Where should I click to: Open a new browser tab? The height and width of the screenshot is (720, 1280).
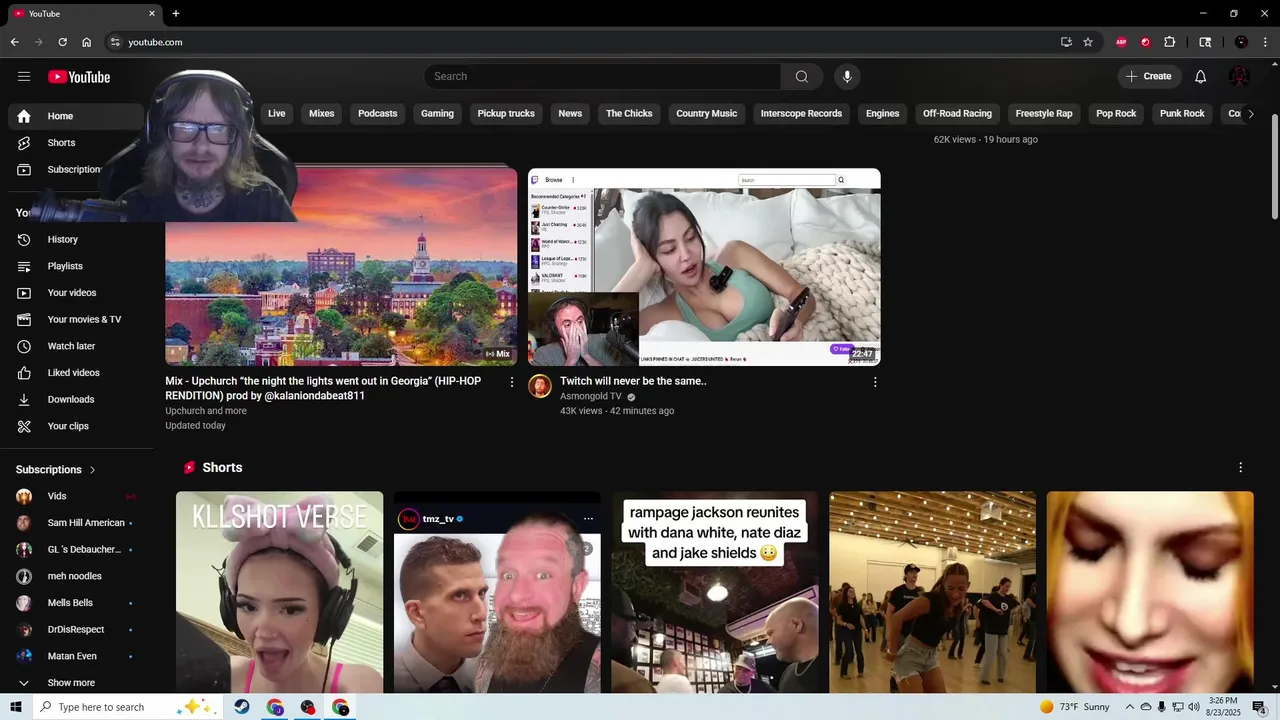(x=176, y=14)
